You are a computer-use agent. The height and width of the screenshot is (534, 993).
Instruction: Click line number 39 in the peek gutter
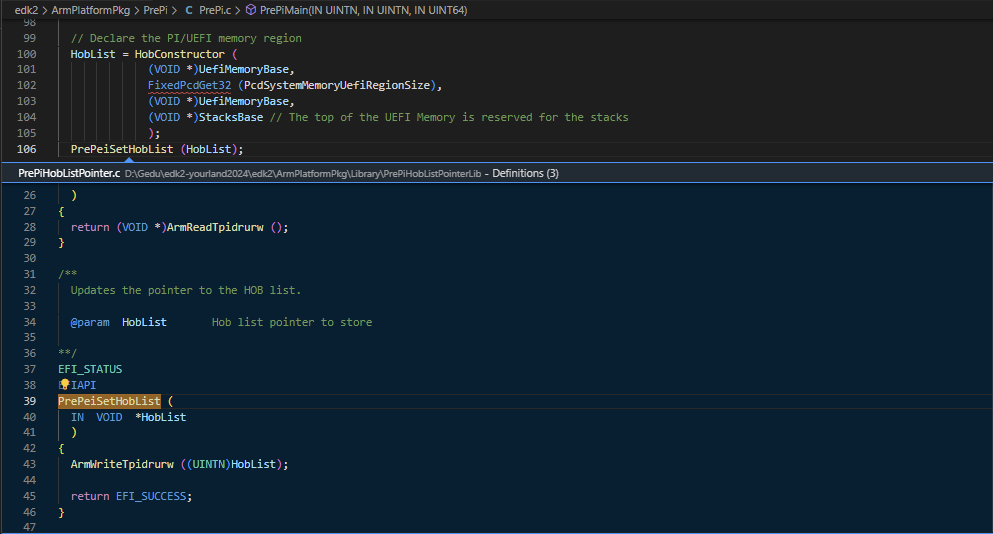click(30, 401)
